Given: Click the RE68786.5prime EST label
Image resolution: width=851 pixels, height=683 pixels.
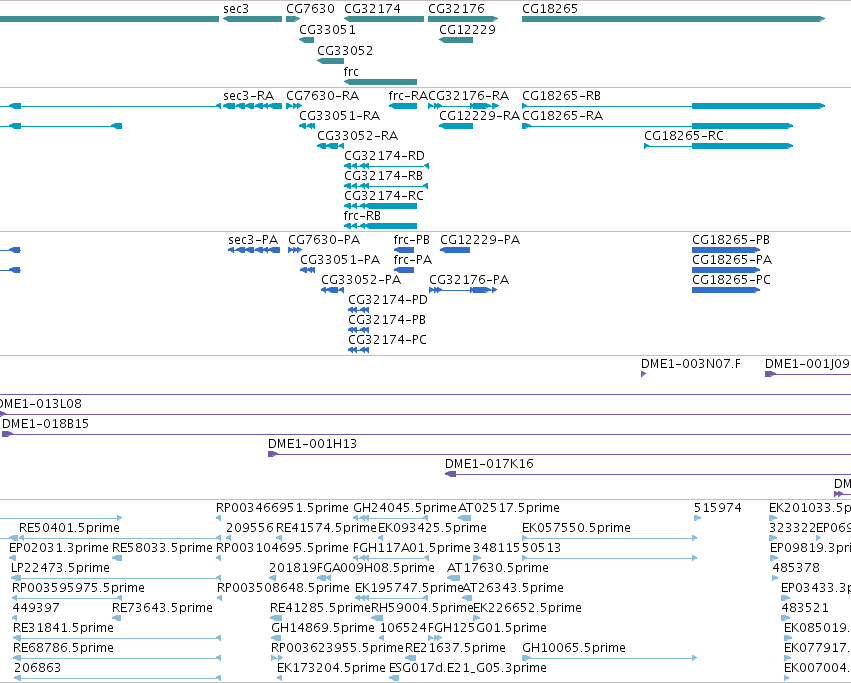Looking at the screenshot, I should tap(63, 648).
